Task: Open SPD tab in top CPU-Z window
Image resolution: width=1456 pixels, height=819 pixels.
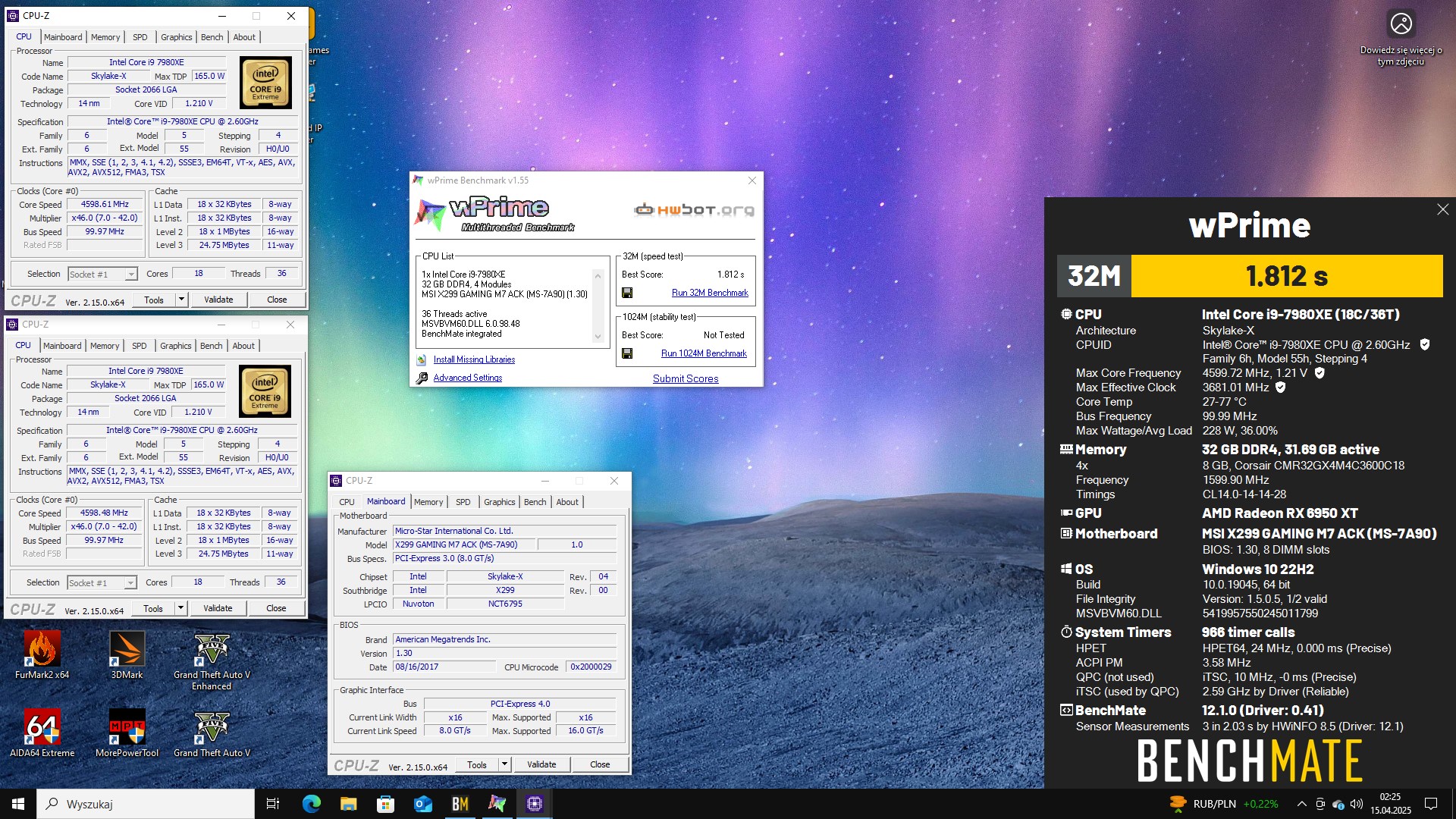Action: coord(140,37)
